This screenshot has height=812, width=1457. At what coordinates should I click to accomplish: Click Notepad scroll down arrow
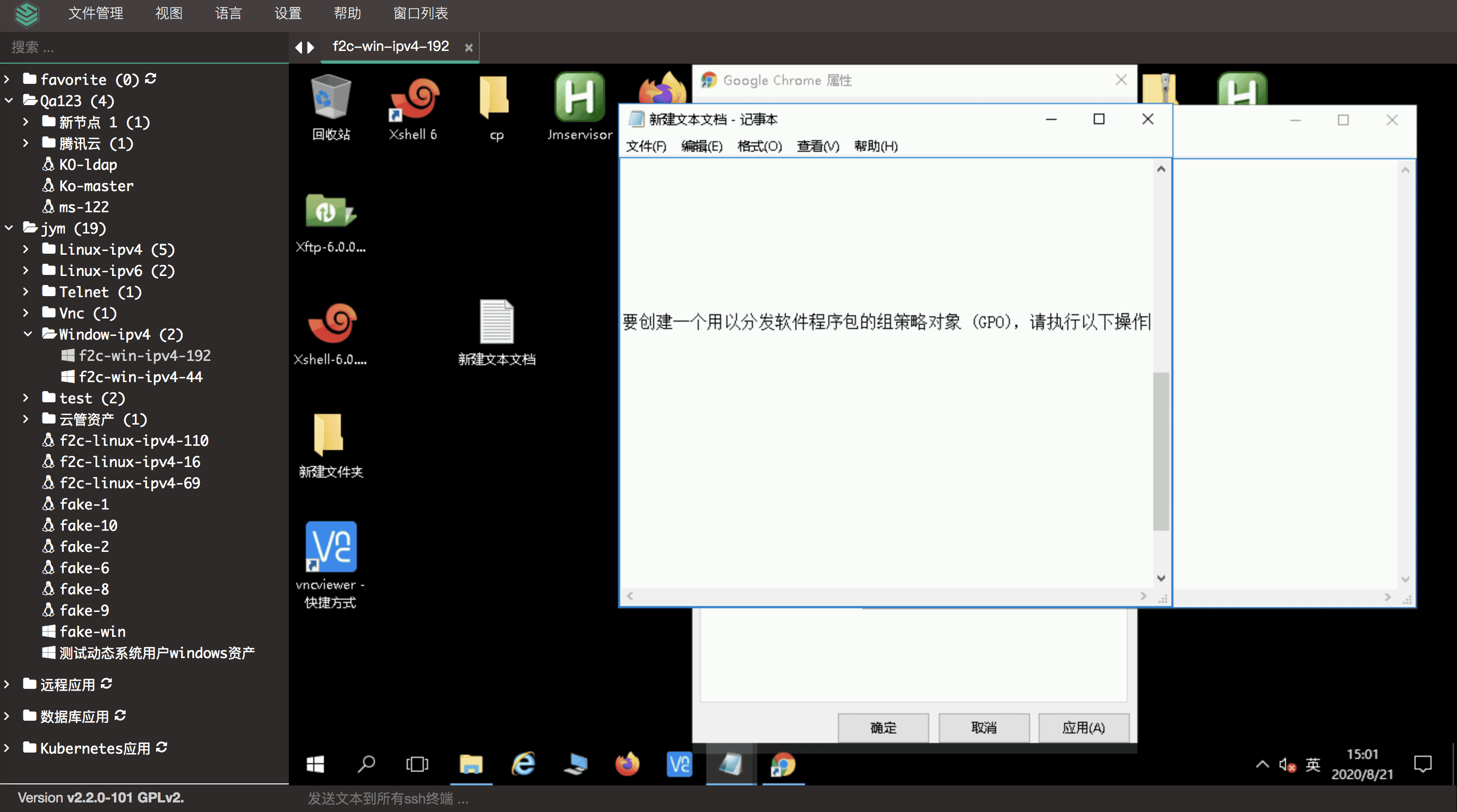1161,578
